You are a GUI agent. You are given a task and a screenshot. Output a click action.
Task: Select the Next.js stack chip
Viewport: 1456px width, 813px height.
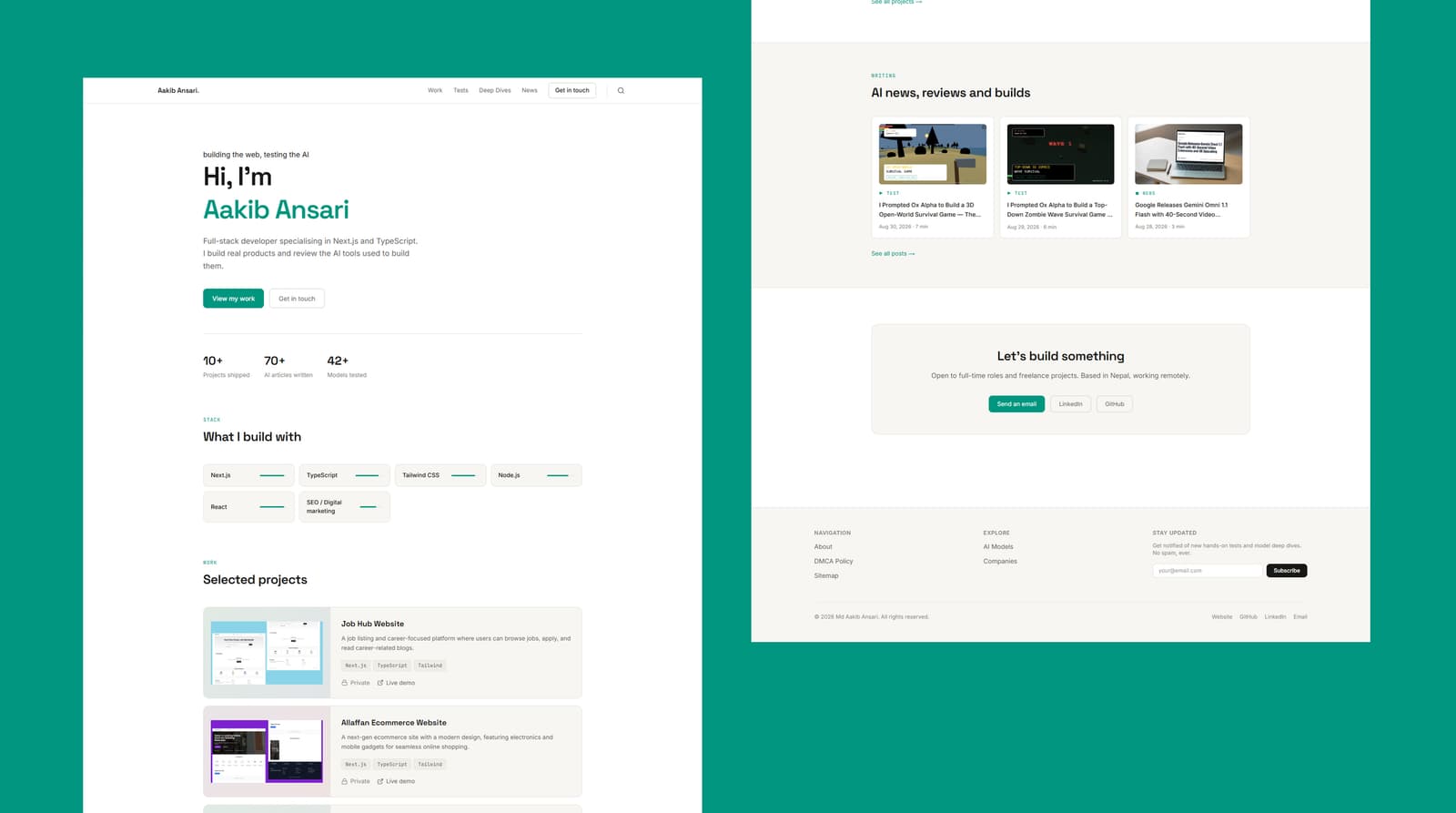248,475
